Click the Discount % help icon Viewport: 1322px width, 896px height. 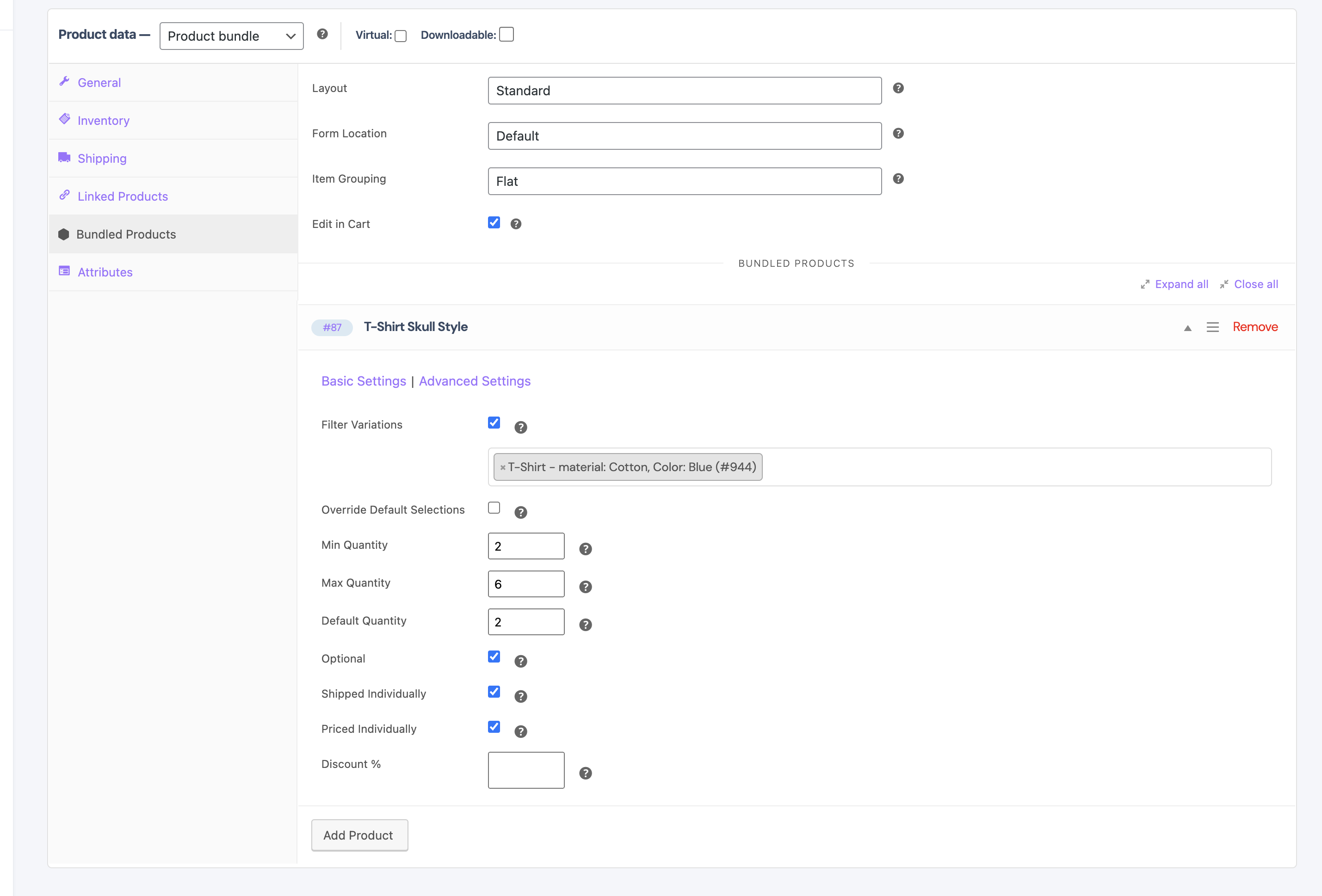pyautogui.click(x=585, y=773)
